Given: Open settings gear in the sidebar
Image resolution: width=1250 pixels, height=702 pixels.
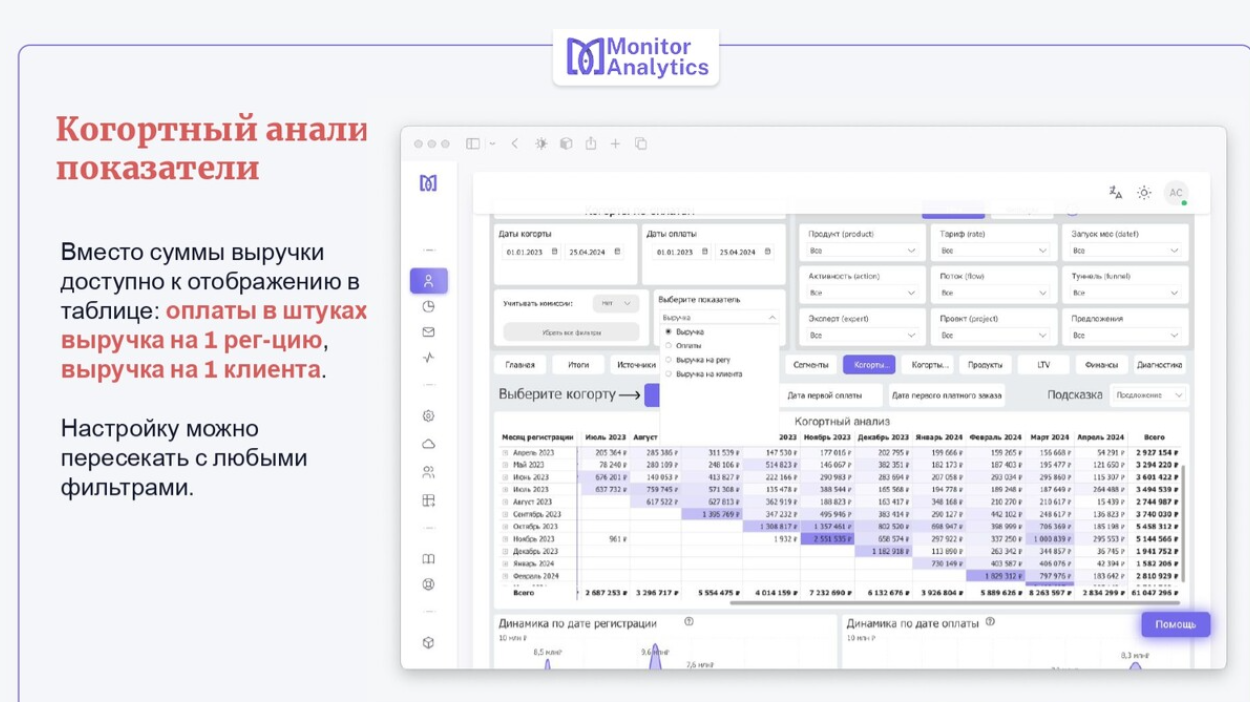Looking at the screenshot, I should 428,416.
